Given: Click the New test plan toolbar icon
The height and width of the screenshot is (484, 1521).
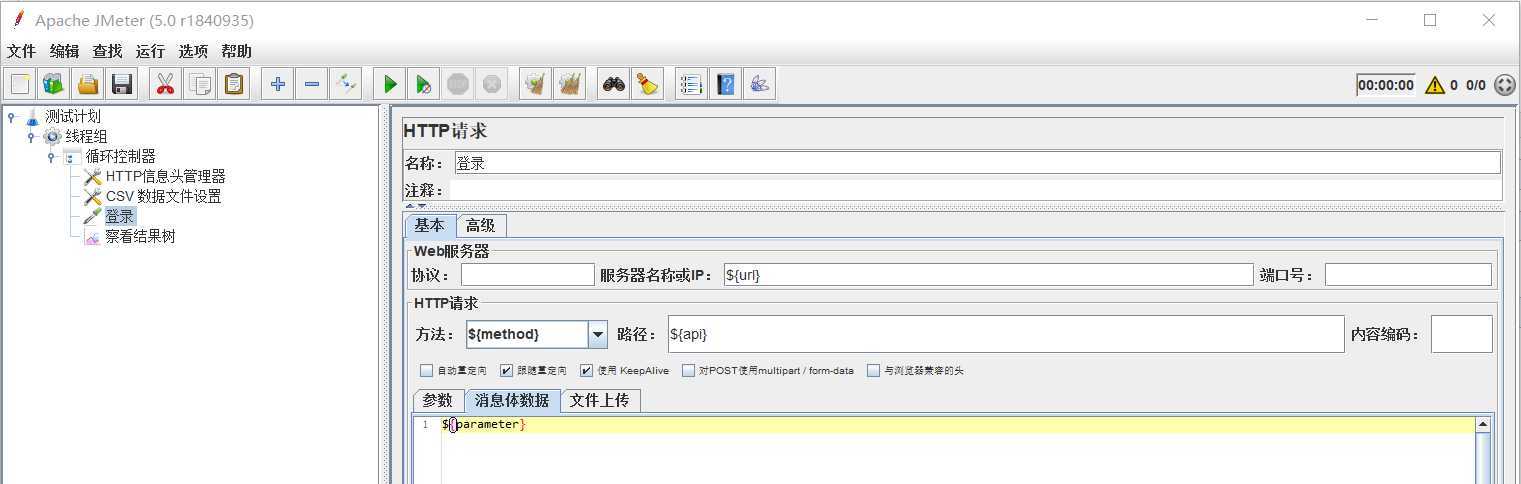Looking at the screenshot, I should [x=20, y=85].
